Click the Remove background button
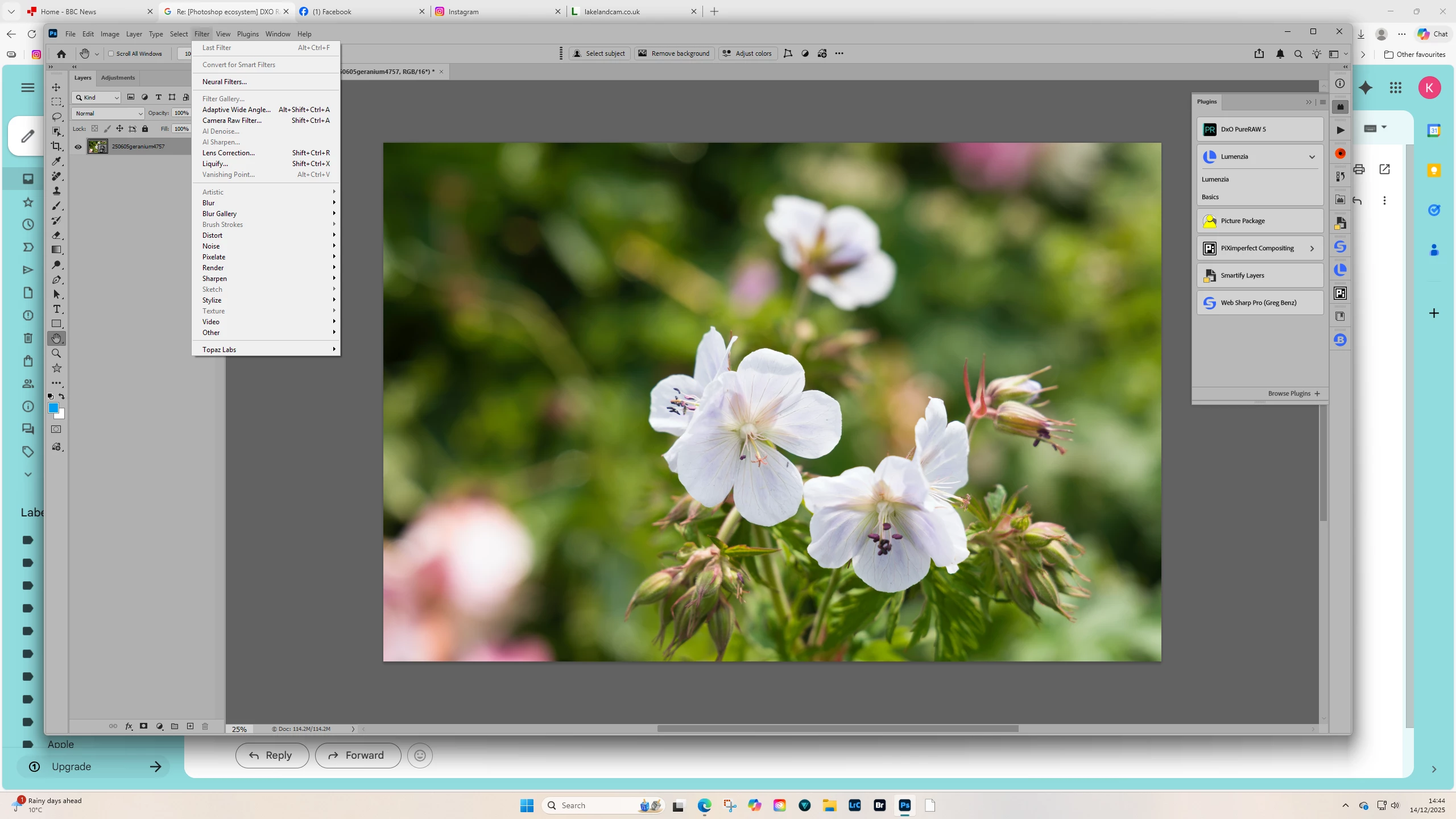Viewport: 1456px width, 819px height. [x=674, y=53]
